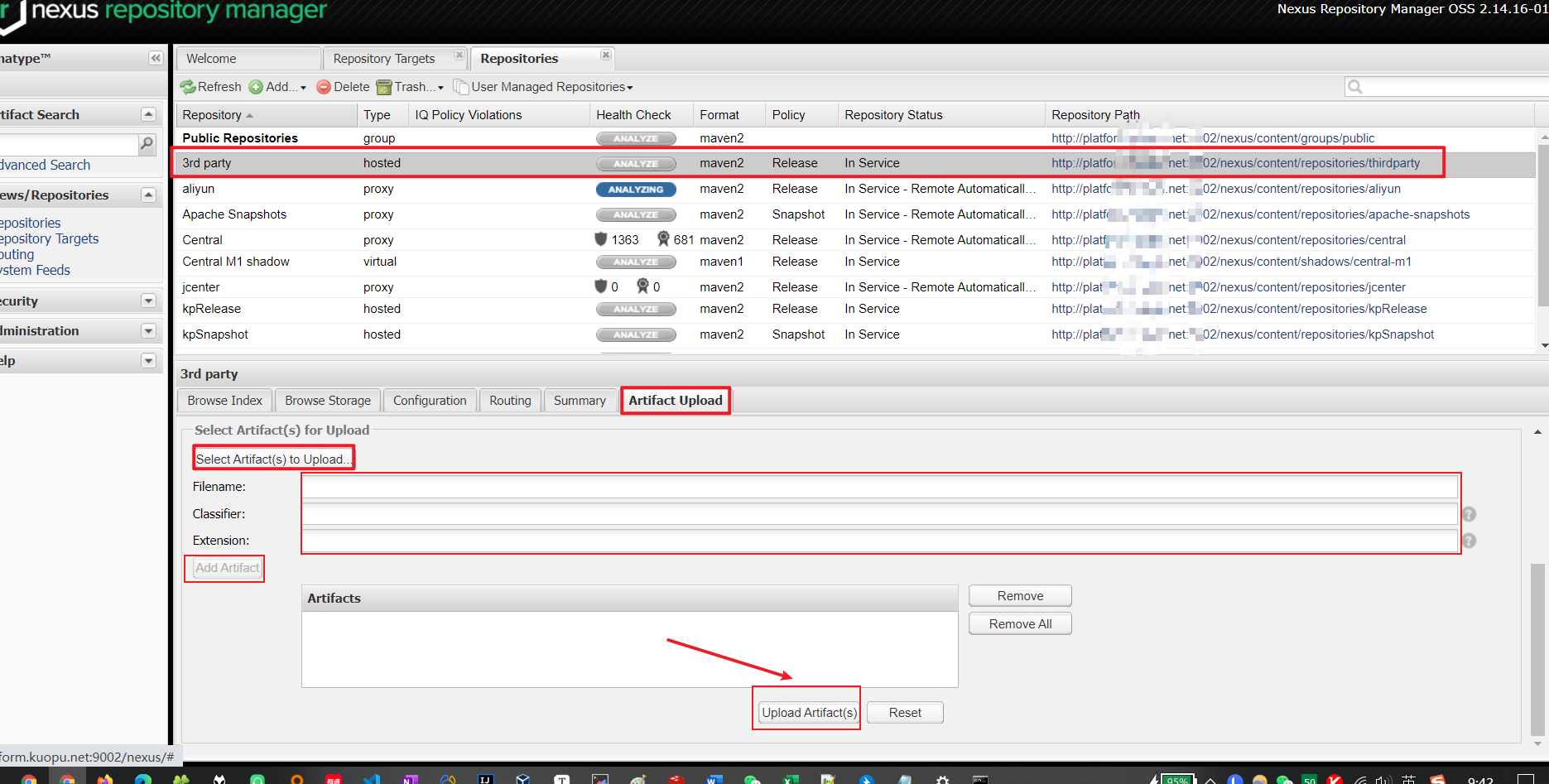Sort by the Health Check column
The width and height of the screenshot is (1549, 784).
pyautogui.click(x=641, y=115)
